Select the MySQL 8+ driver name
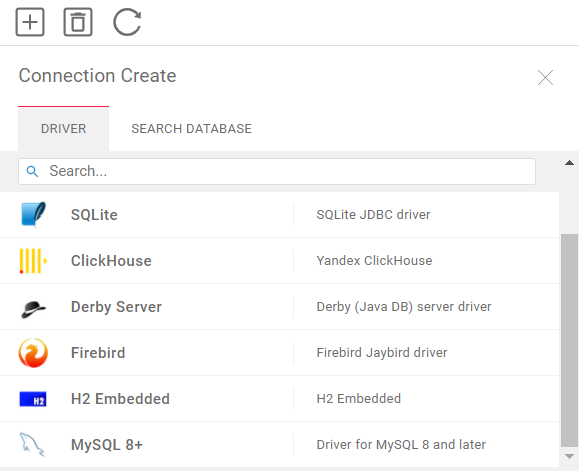The height and width of the screenshot is (471, 579). (107, 445)
